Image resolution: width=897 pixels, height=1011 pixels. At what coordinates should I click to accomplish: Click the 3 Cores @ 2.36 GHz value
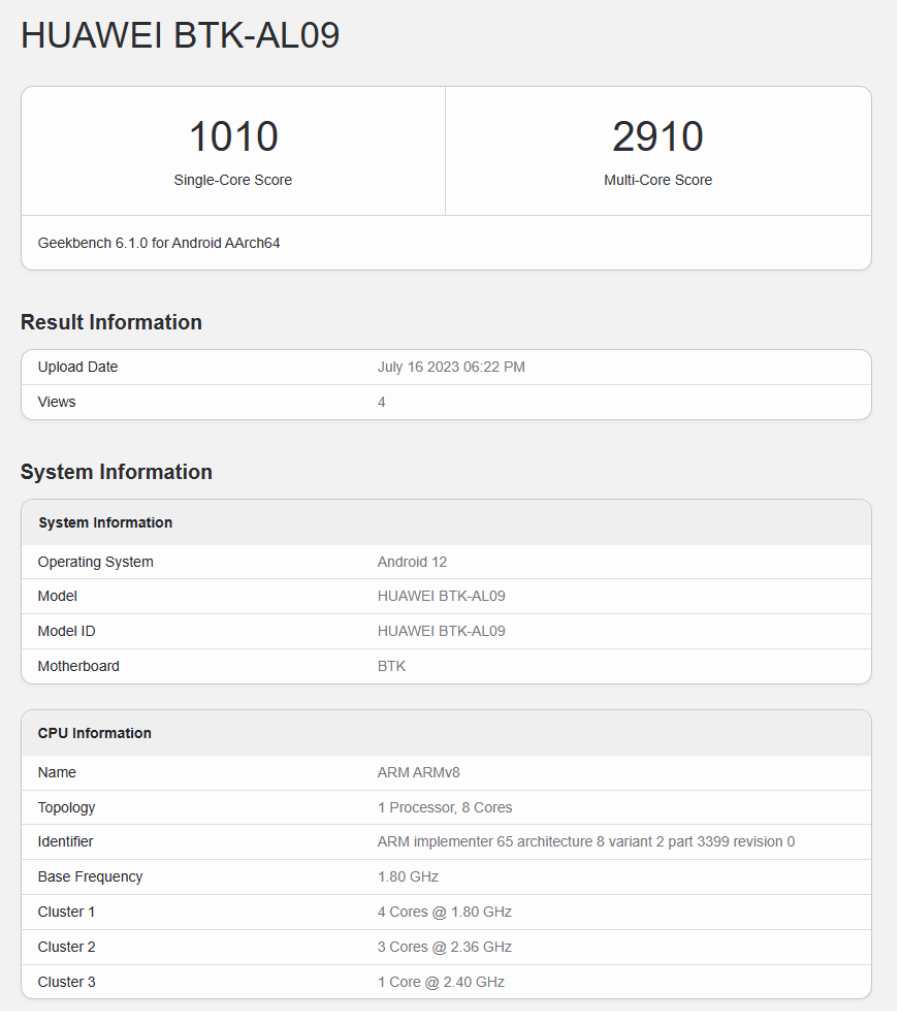444,947
